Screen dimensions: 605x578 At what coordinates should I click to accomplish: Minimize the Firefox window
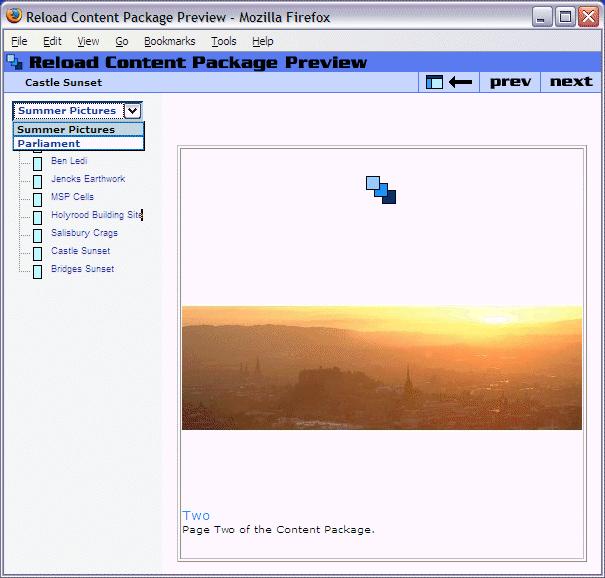point(541,17)
